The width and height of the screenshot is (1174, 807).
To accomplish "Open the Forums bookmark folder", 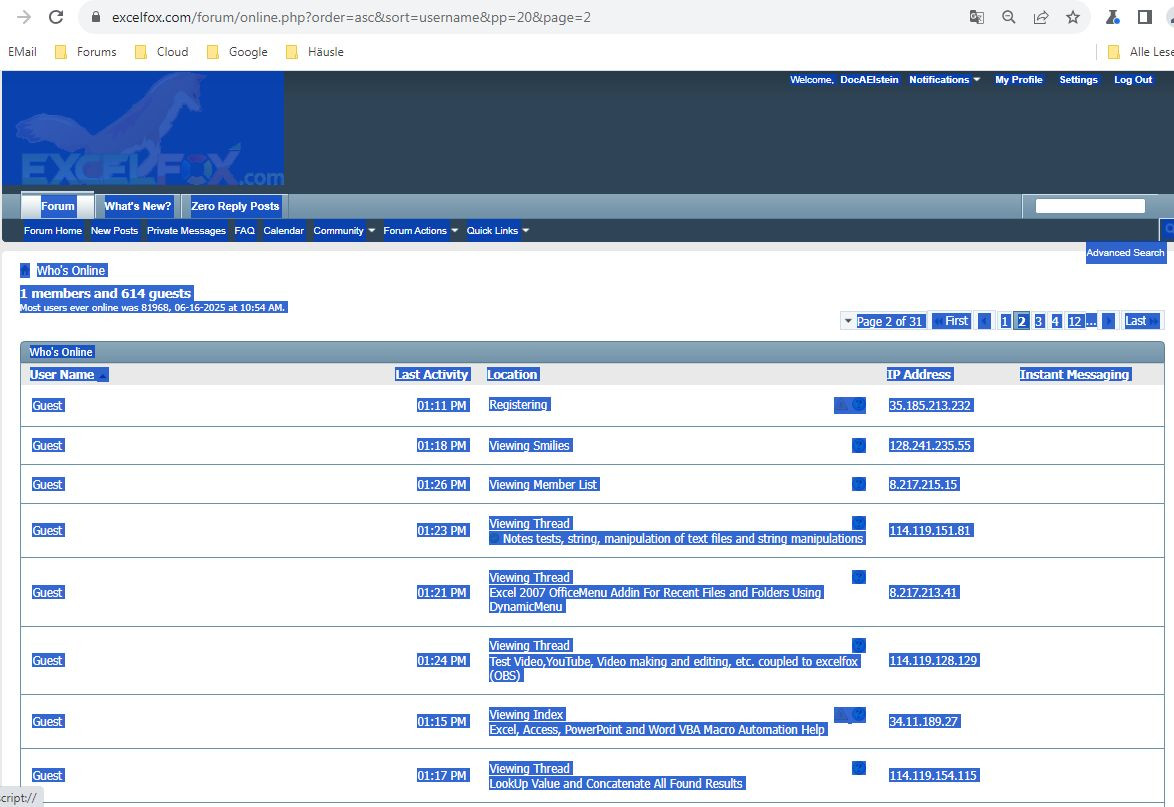I will [85, 52].
